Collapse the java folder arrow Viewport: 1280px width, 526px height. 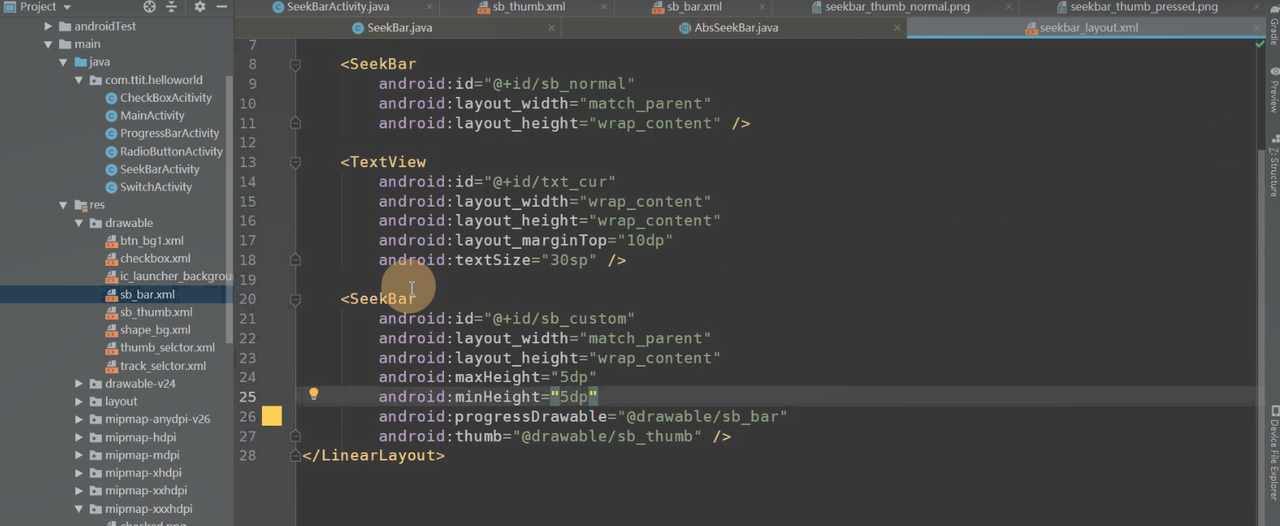coord(64,62)
